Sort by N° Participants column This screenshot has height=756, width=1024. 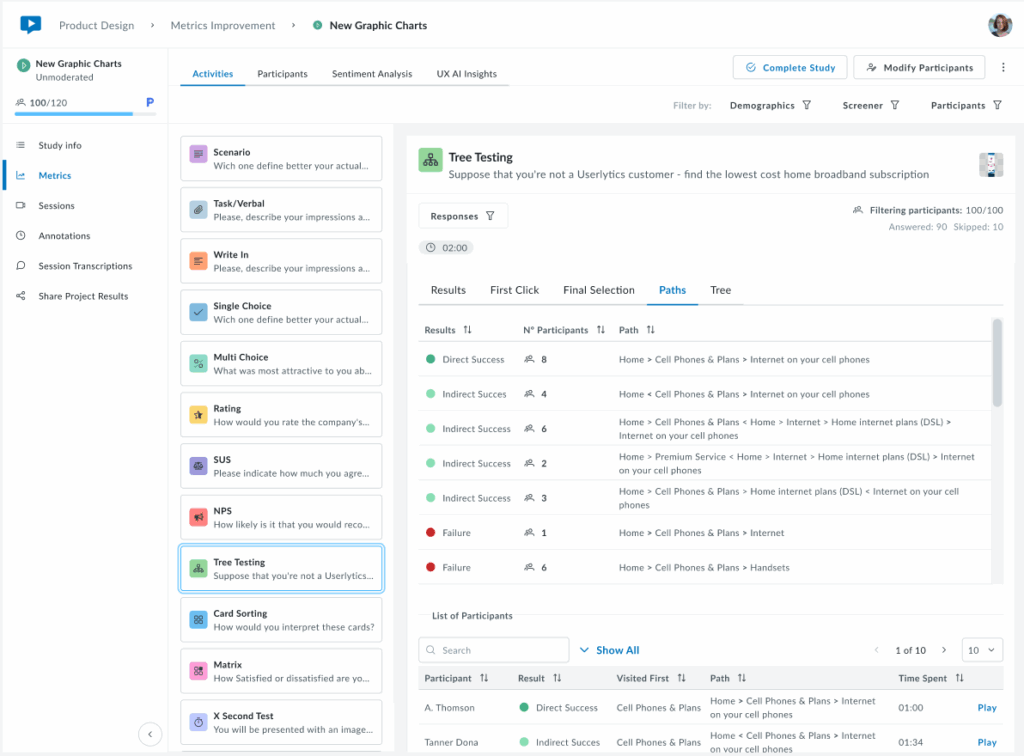click(601, 330)
